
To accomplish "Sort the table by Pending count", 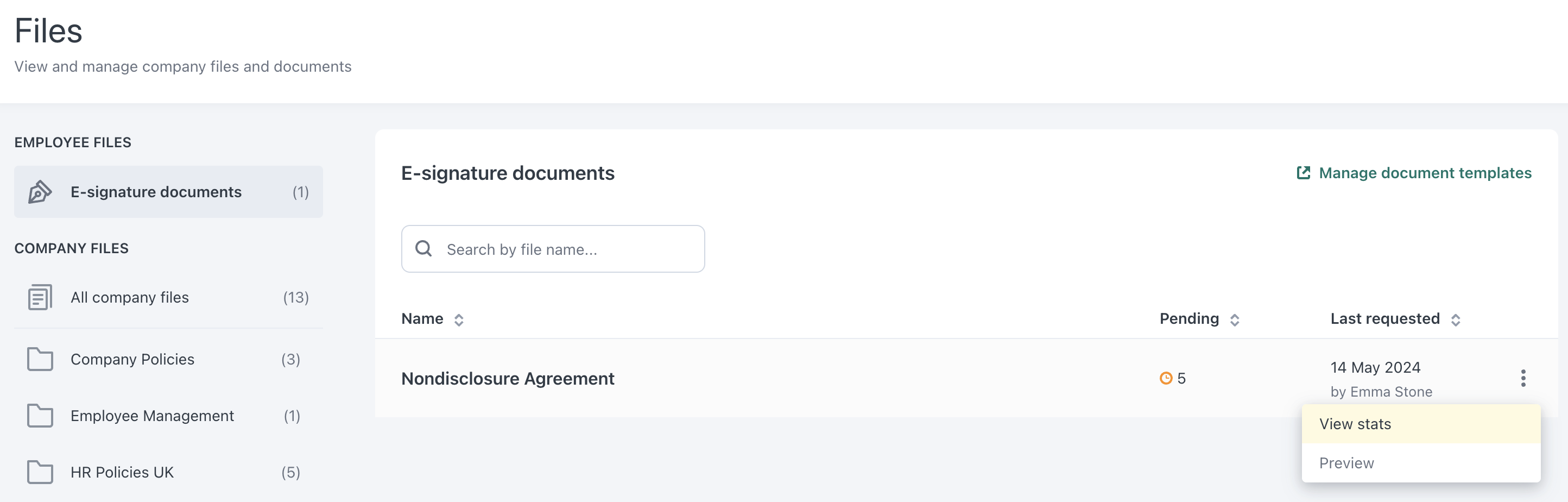I will (1235, 318).
